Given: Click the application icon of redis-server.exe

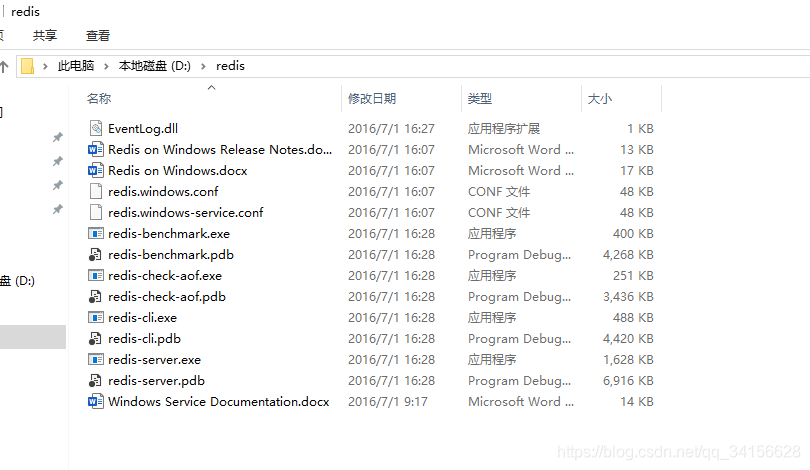Looking at the screenshot, I should pyautogui.click(x=96, y=359).
